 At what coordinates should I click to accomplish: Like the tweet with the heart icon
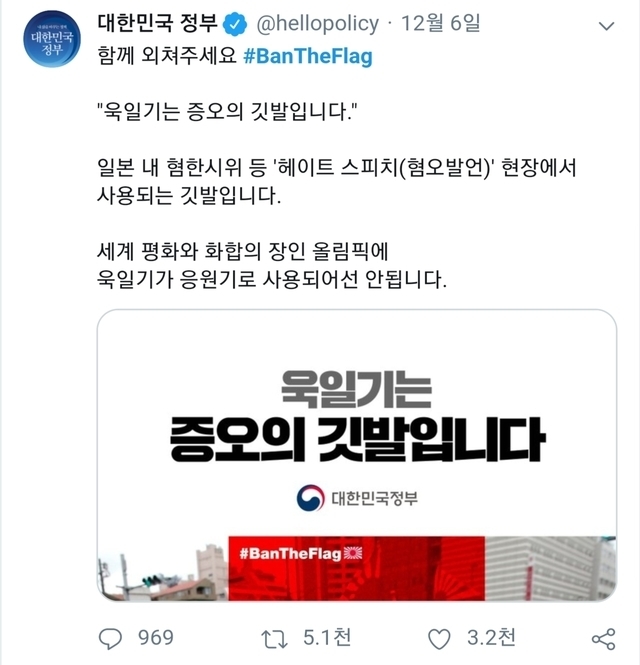click(x=439, y=639)
